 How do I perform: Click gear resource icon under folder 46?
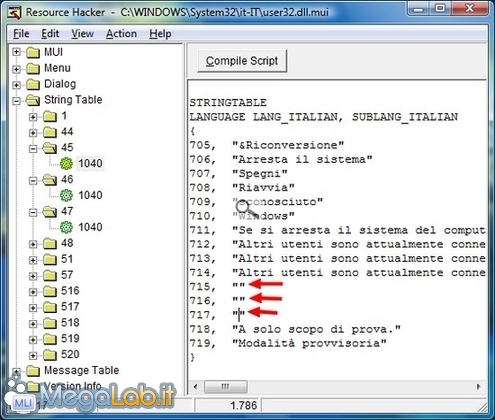tap(66, 195)
